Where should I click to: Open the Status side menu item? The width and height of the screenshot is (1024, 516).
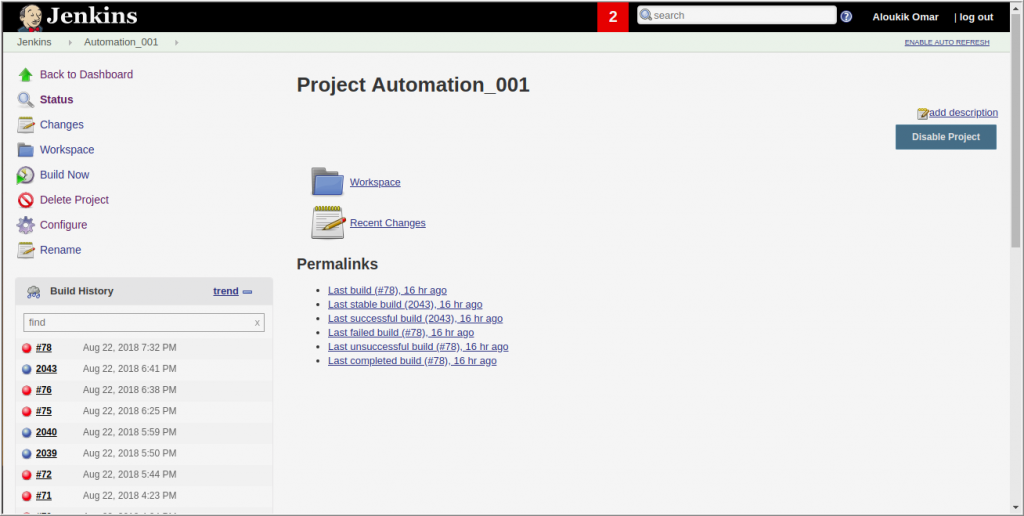(x=56, y=100)
